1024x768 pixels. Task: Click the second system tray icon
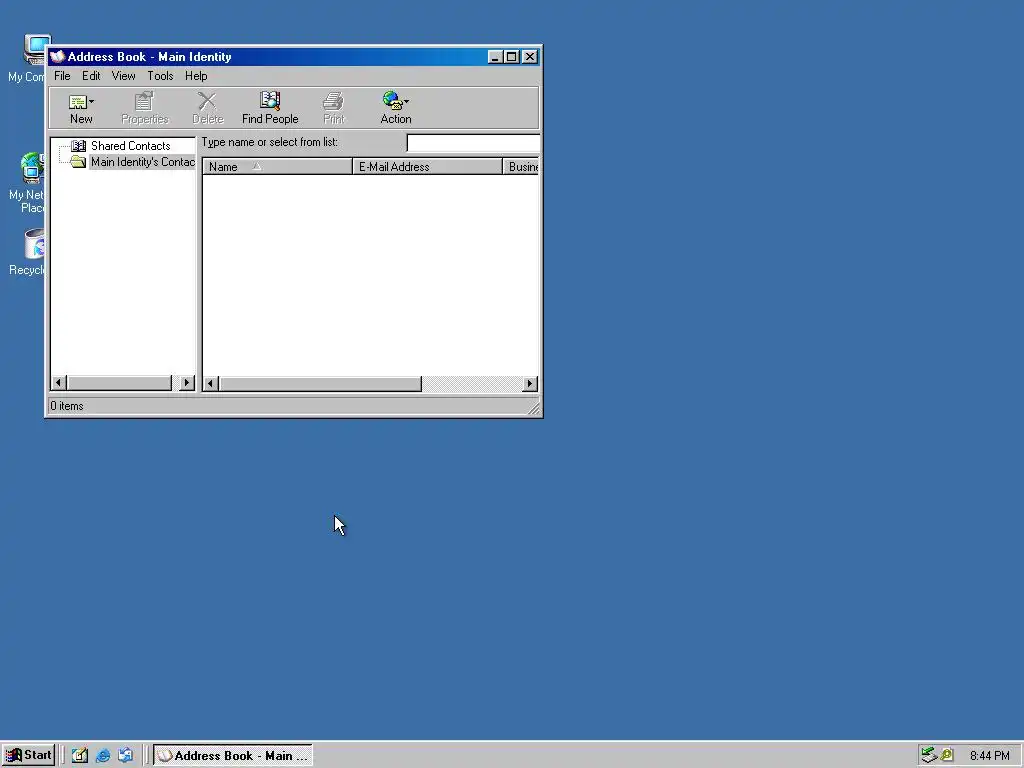[947, 756]
